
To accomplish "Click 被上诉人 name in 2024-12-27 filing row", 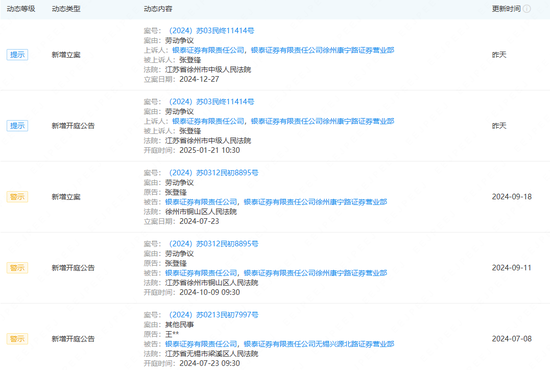I will pos(190,60).
